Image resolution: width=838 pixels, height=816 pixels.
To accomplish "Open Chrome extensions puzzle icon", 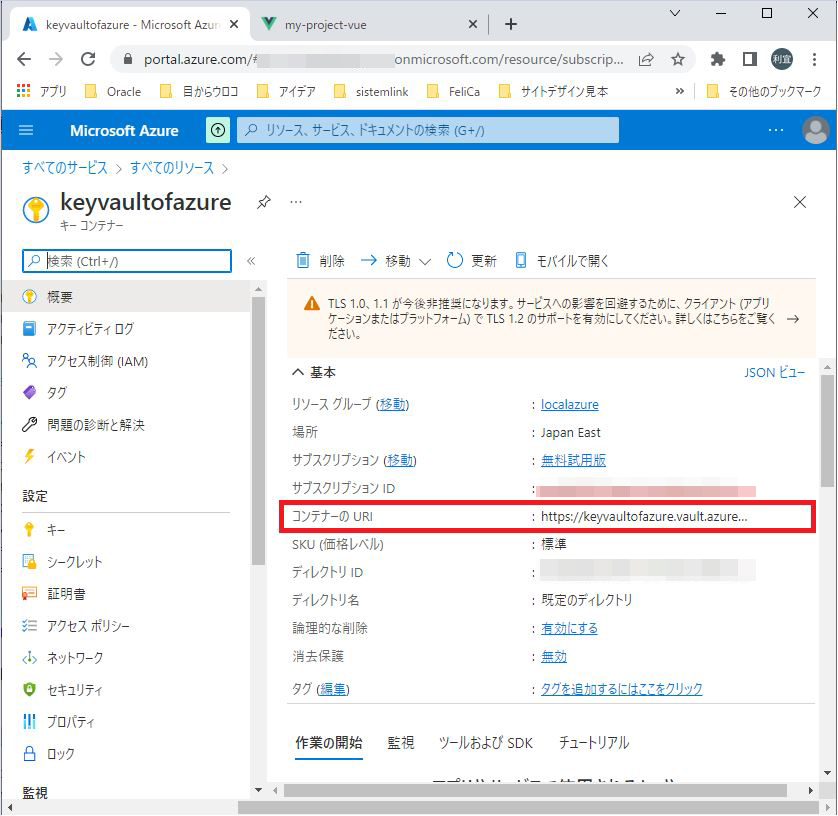I will click(717, 59).
